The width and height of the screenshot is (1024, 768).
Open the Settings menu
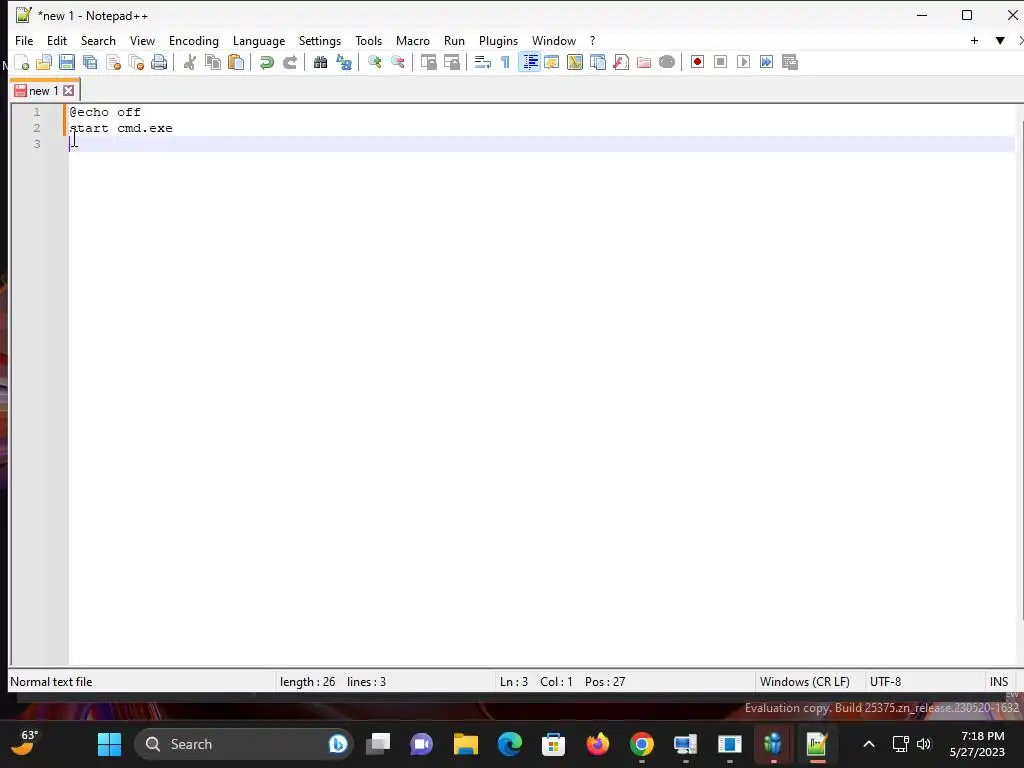(319, 40)
